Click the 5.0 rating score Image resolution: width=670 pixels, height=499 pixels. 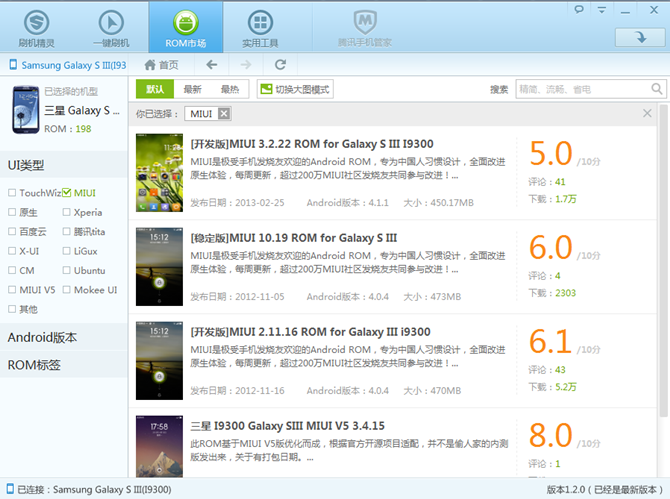(551, 153)
